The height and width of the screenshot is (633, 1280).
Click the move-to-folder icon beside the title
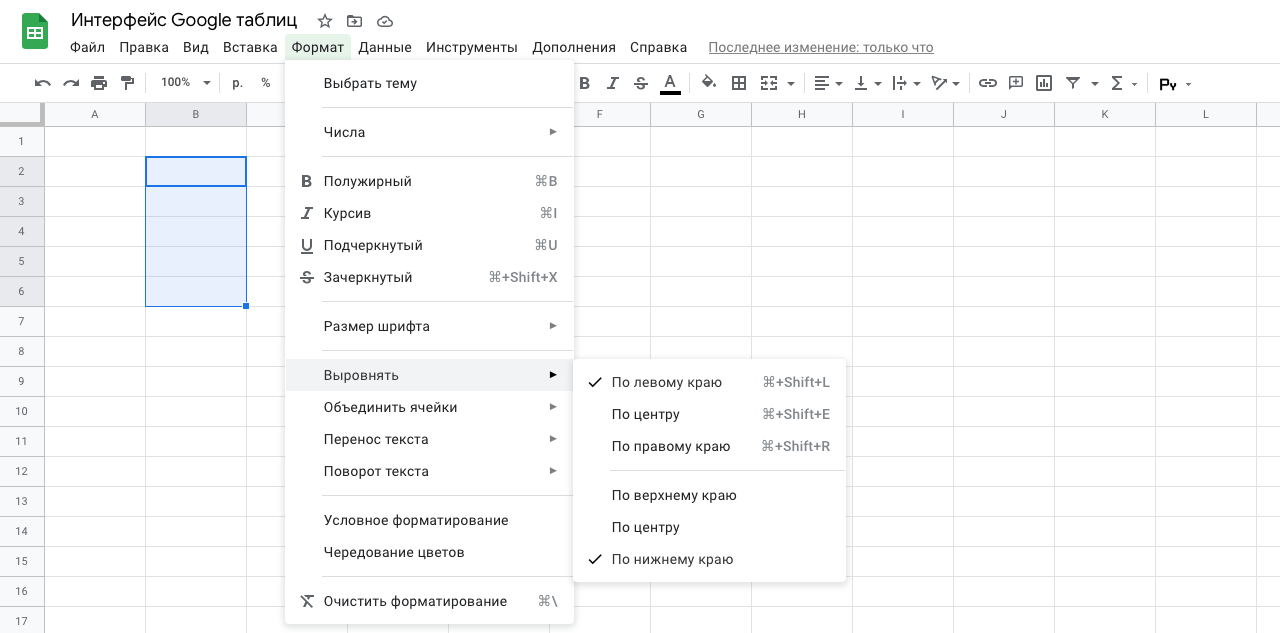(354, 21)
